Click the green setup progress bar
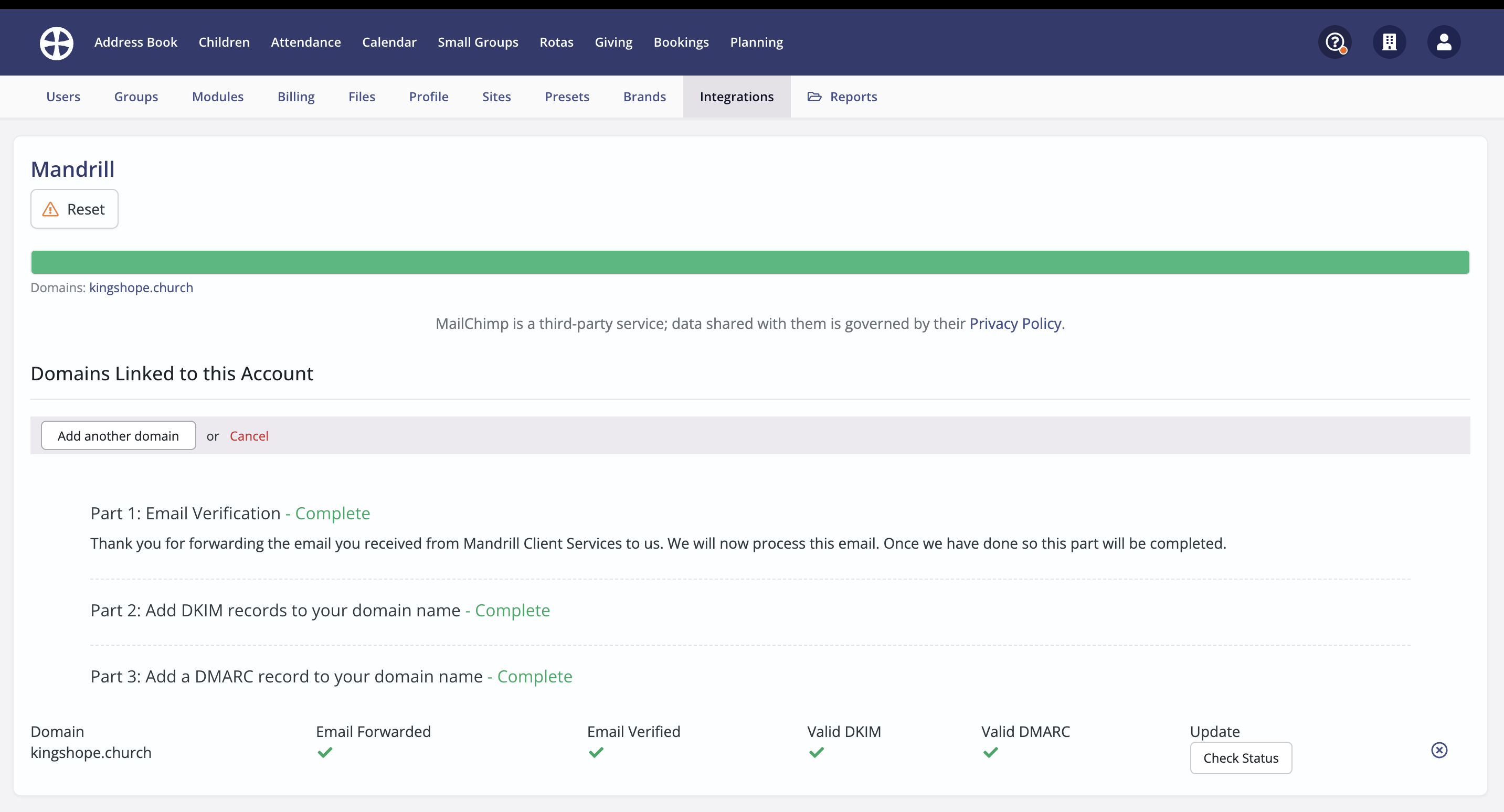The width and height of the screenshot is (1504, 812). pyautogui.click(x=750, y=262)
